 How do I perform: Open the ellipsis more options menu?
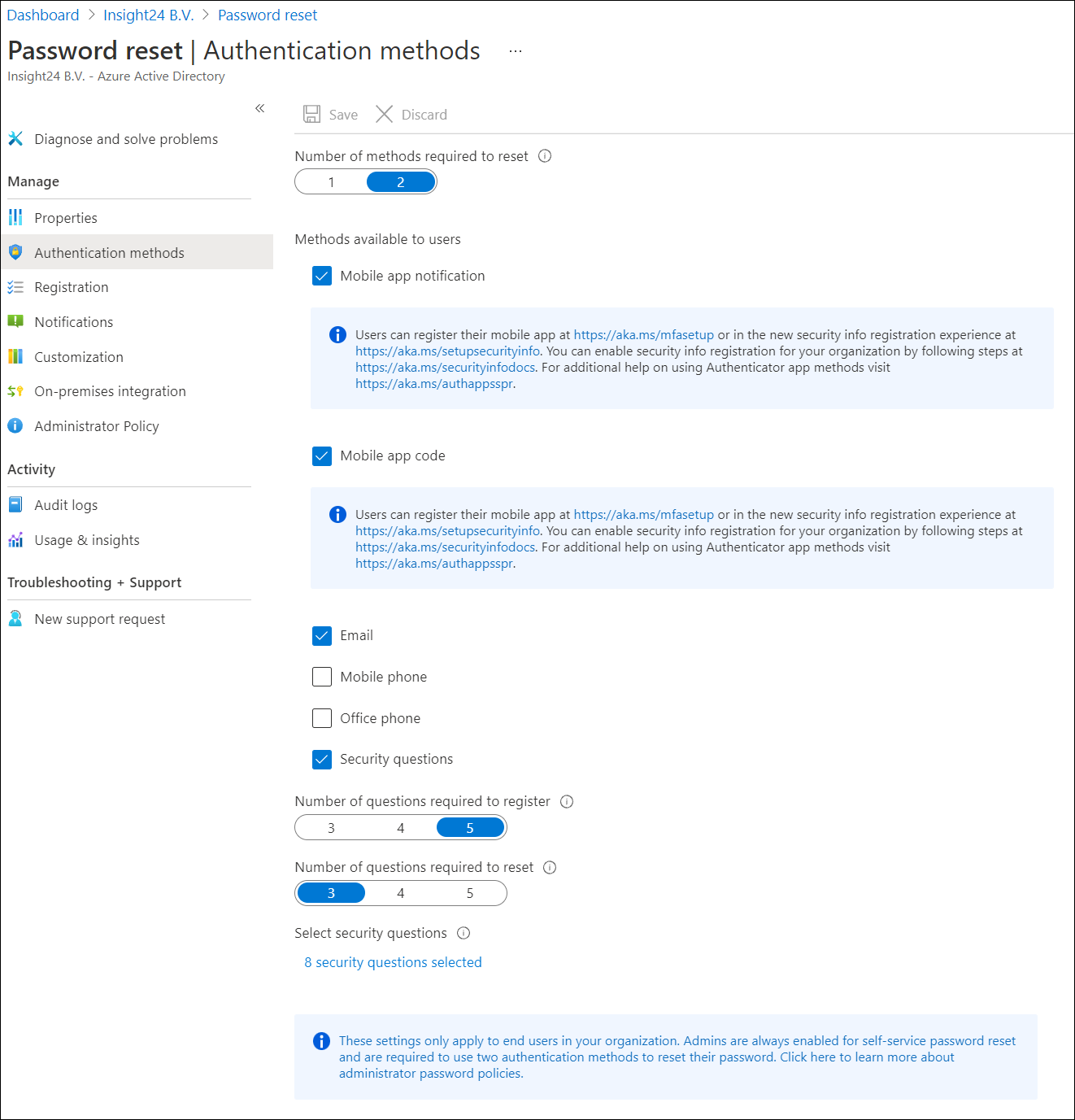(x=516, y=51)
